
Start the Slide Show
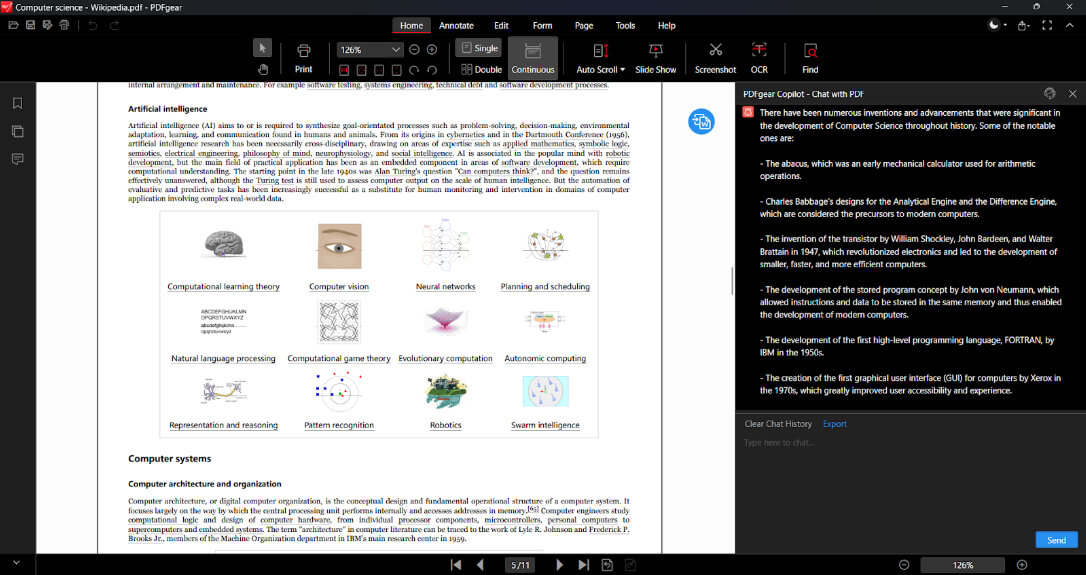pyautogui.click(x=655, y=58)
